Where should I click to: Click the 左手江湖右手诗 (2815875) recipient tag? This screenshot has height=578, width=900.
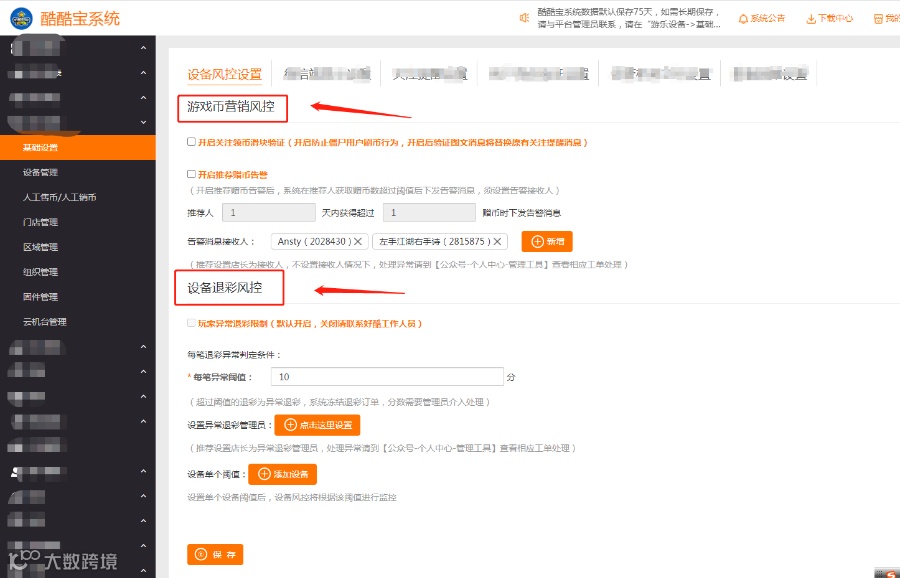[440, 242]
